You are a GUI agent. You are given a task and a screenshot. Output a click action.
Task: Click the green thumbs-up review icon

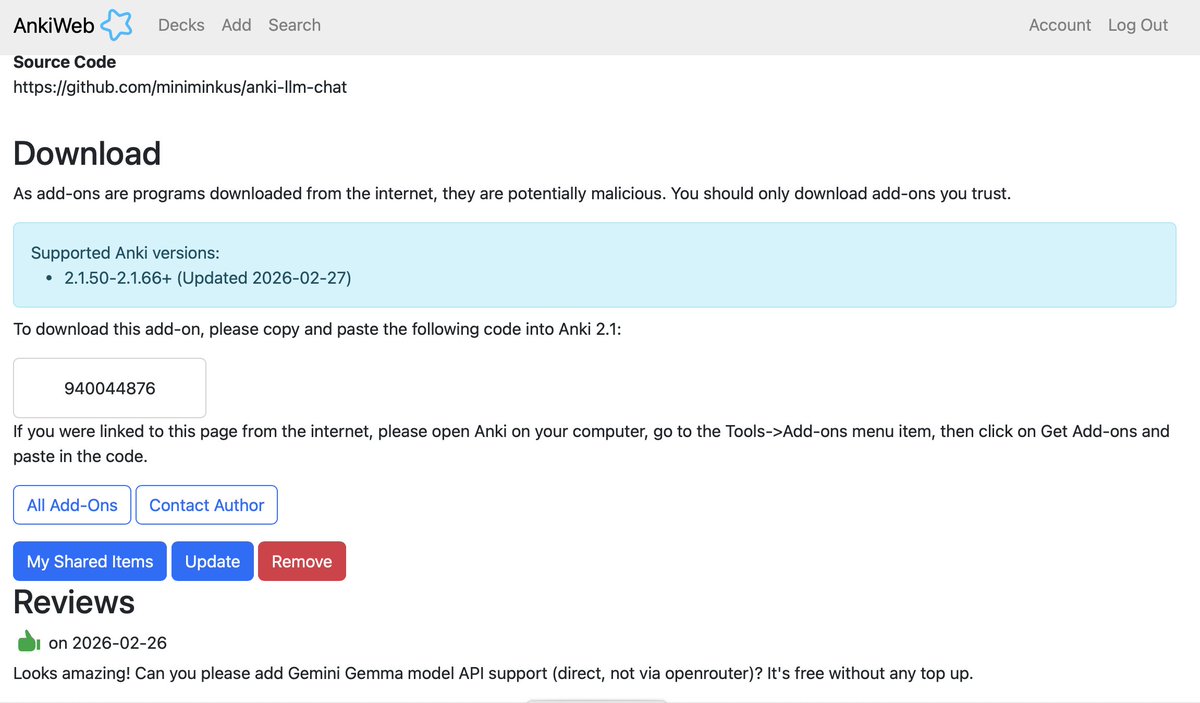click(x=28, y=641)
